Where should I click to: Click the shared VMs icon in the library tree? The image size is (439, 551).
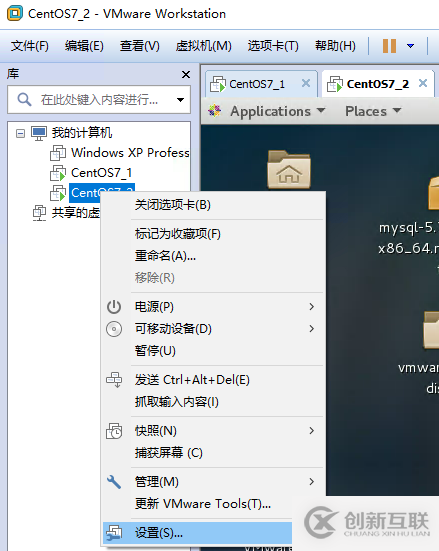pyautogui.click(x=39, y=213)
